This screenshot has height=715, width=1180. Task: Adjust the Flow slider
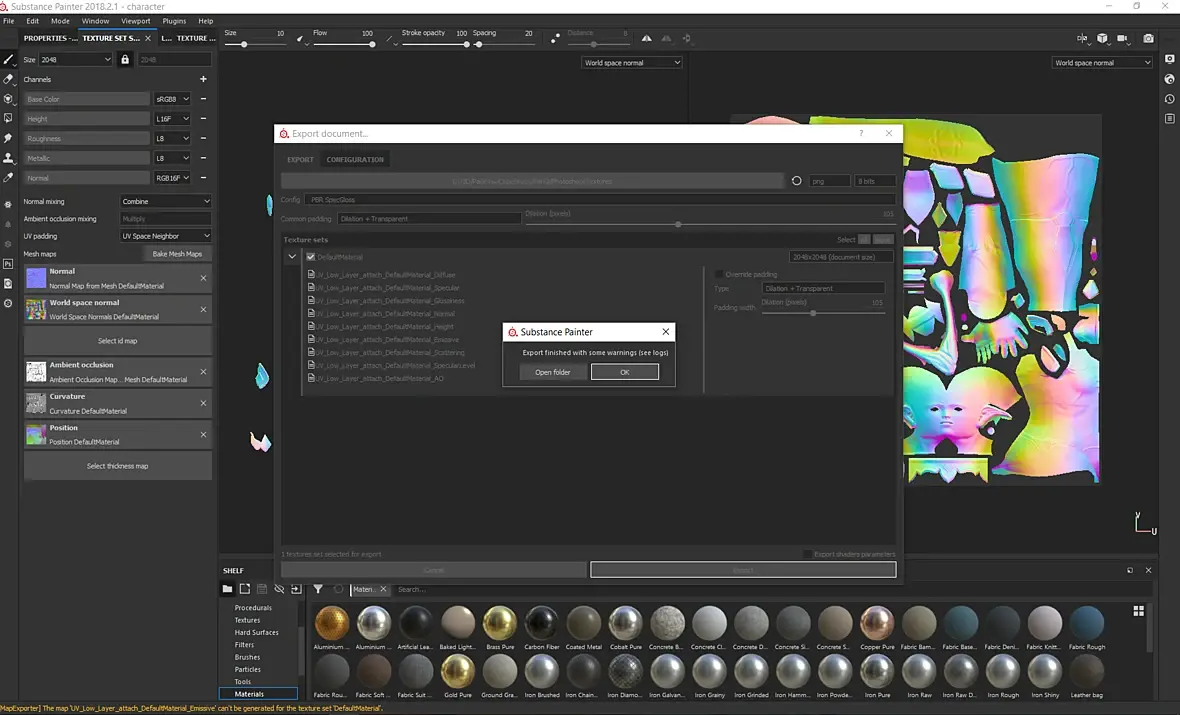tap(344, 44)
